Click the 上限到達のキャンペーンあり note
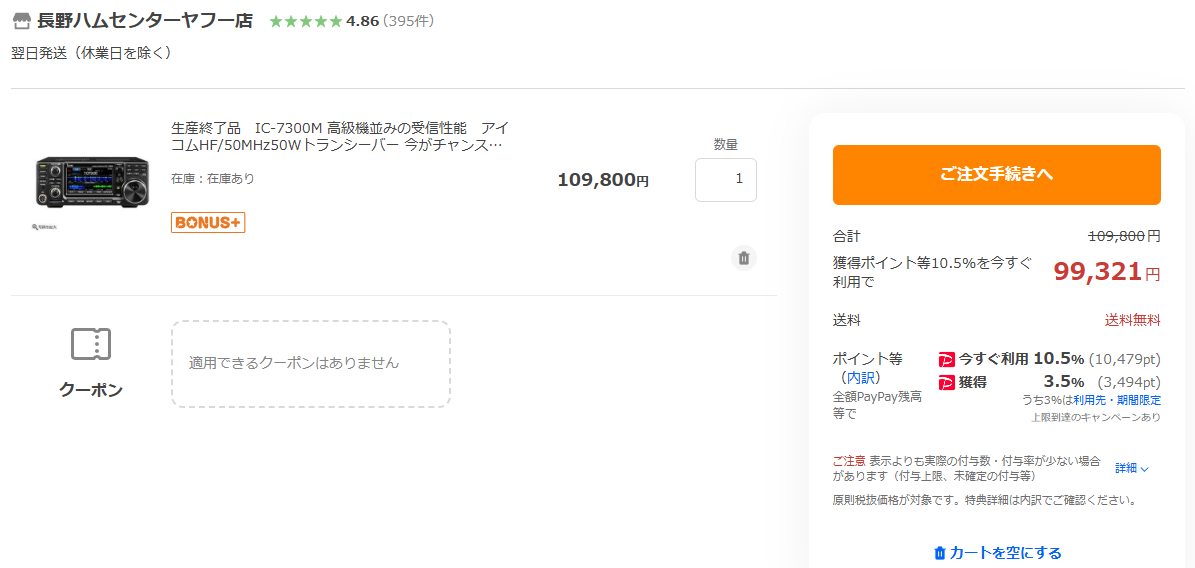This screenshot has width=1195, height=568. tap(1096, 417)
